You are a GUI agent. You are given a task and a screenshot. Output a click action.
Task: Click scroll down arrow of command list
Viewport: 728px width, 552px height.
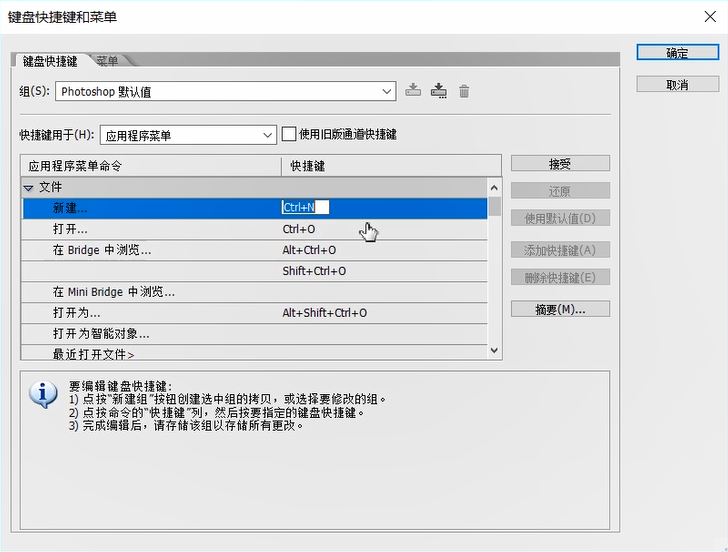[494, 350]
